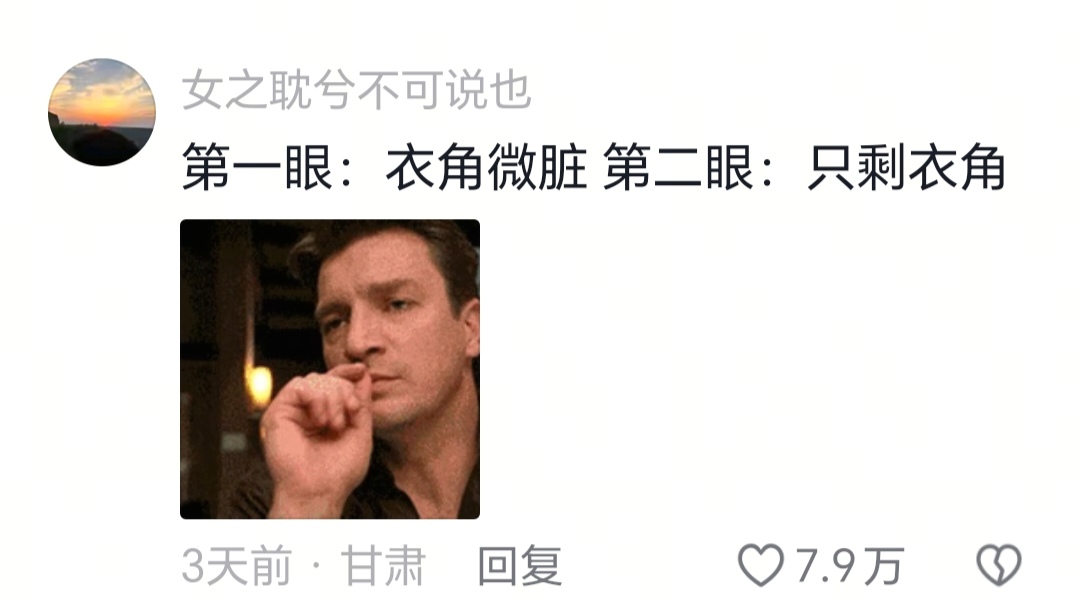Select the 3天前 timestamp
Screen dimensions: 1080x600
[x=237, y=566]
